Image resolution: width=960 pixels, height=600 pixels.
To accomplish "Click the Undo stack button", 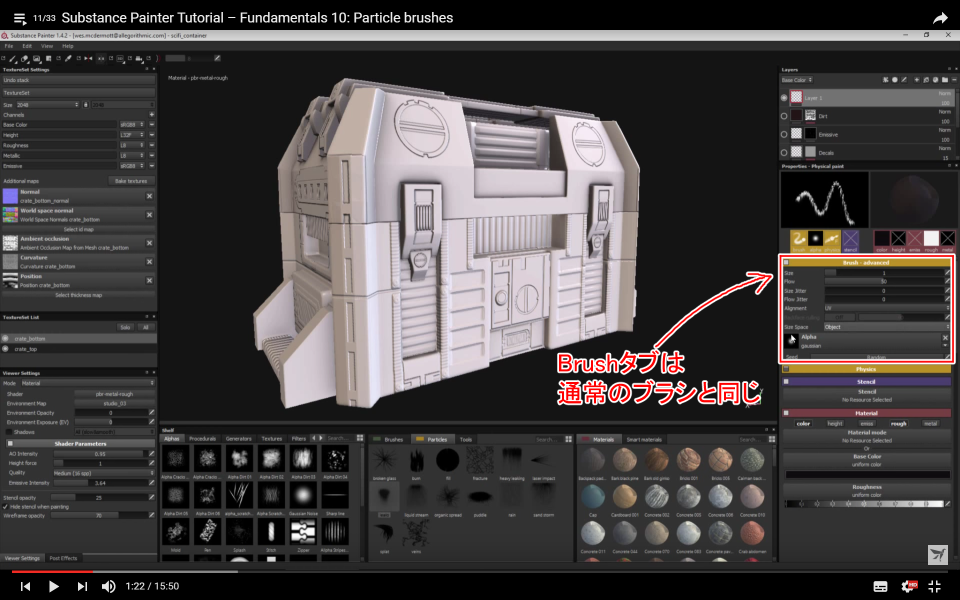I will click(x=78, y=80).
